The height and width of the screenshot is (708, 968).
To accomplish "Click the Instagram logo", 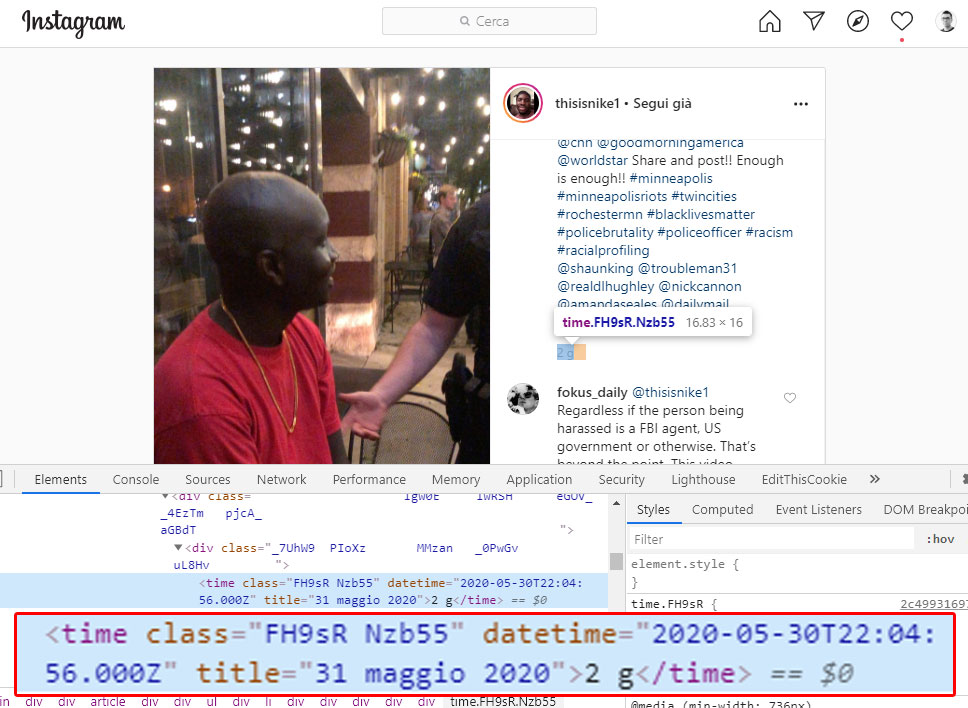I will point(73,23).
